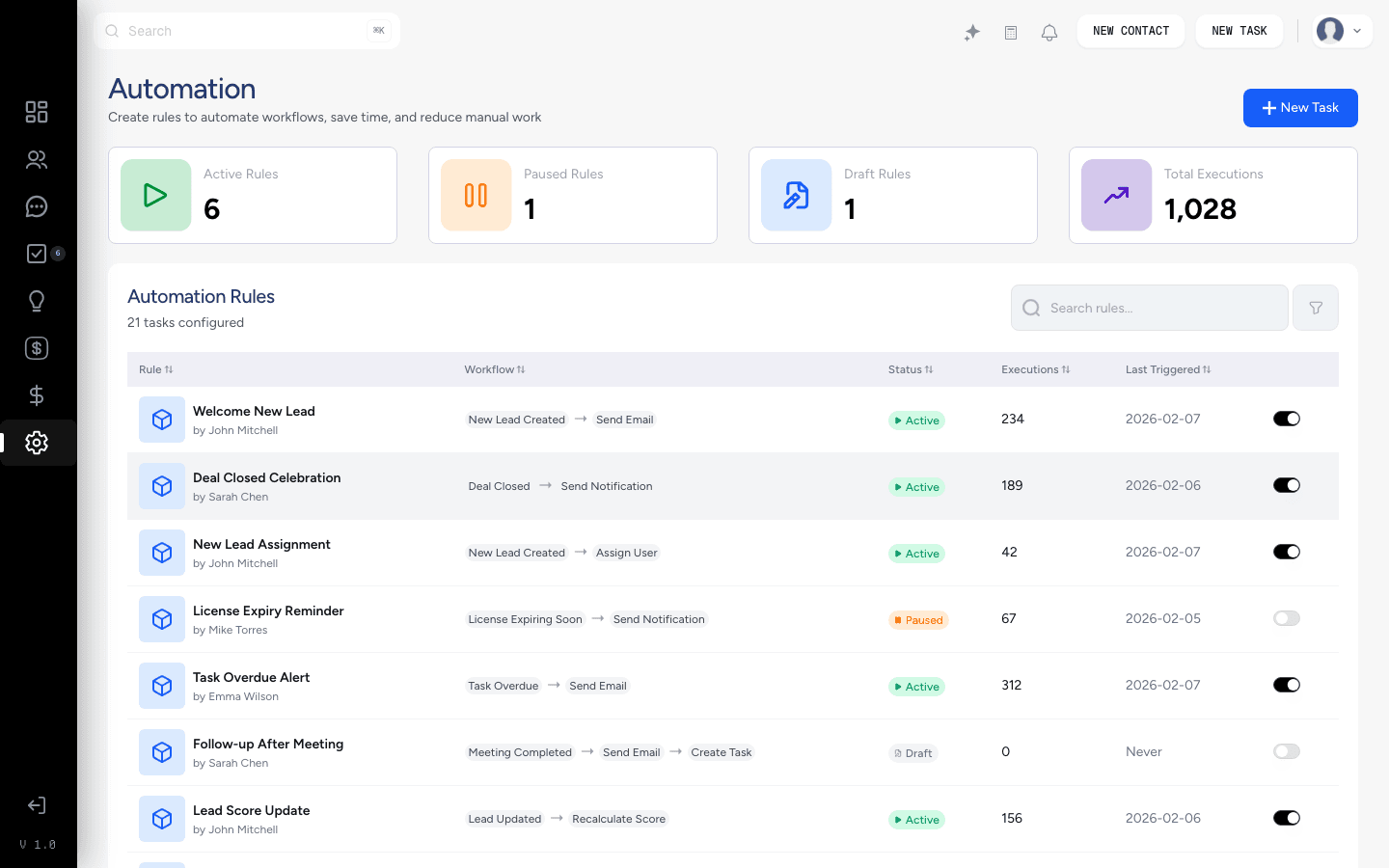Click the cube icon for Follow-up After Meeting
The height and width of the screenshot is (868, 1389).
pyautogui.click(x=162, y=752)
